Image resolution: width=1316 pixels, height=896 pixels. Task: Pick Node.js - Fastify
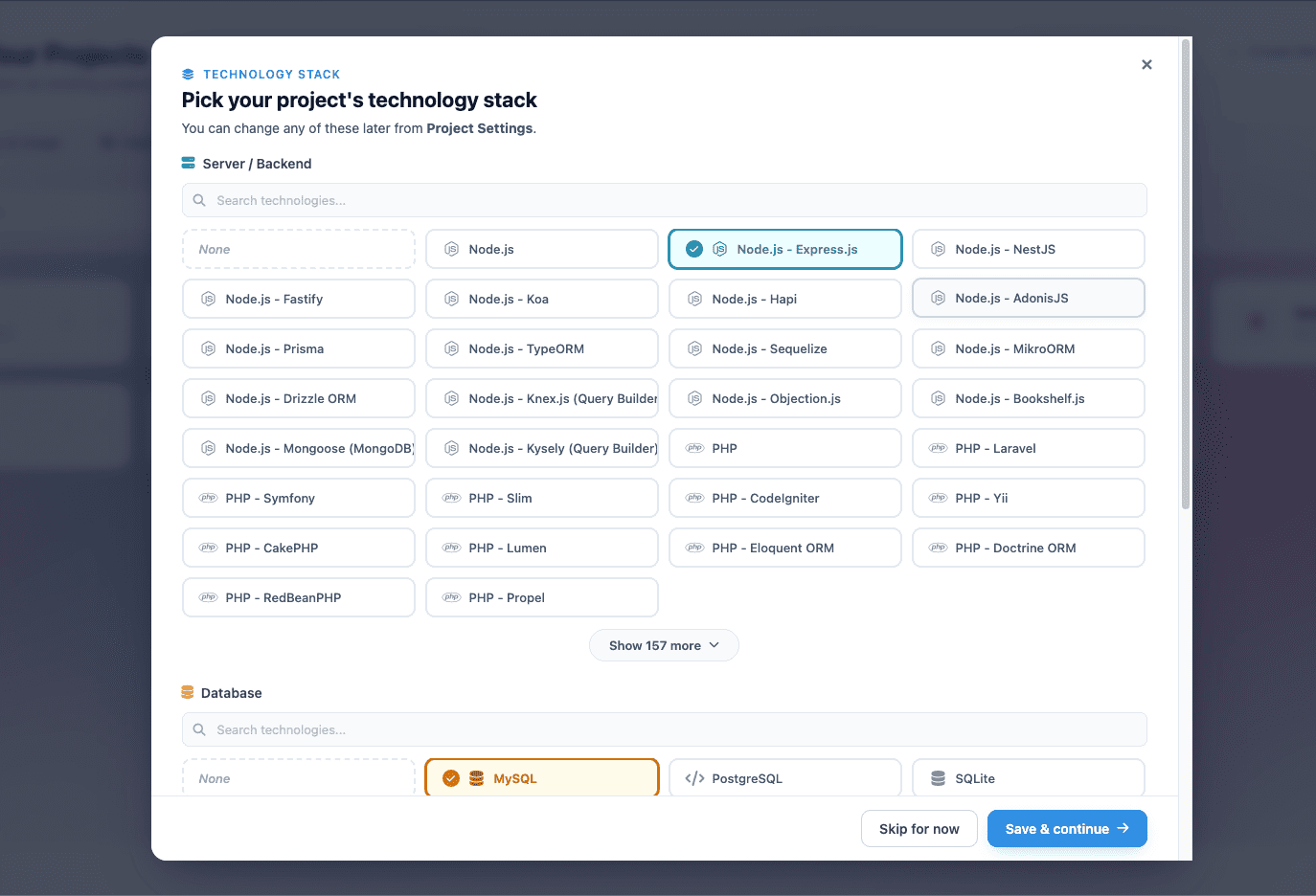point(299,299)
